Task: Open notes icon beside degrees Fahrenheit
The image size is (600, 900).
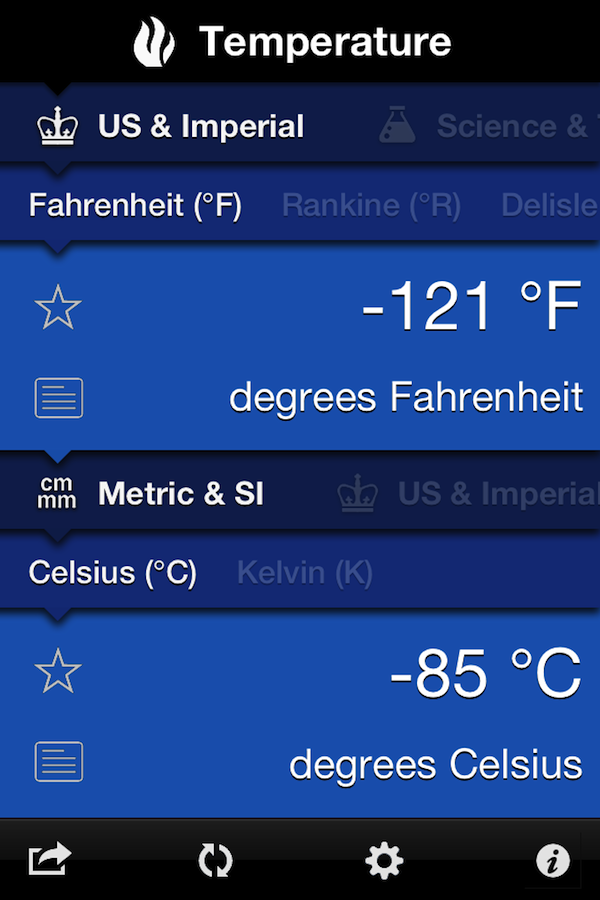Action: click(x=59, y=398)
